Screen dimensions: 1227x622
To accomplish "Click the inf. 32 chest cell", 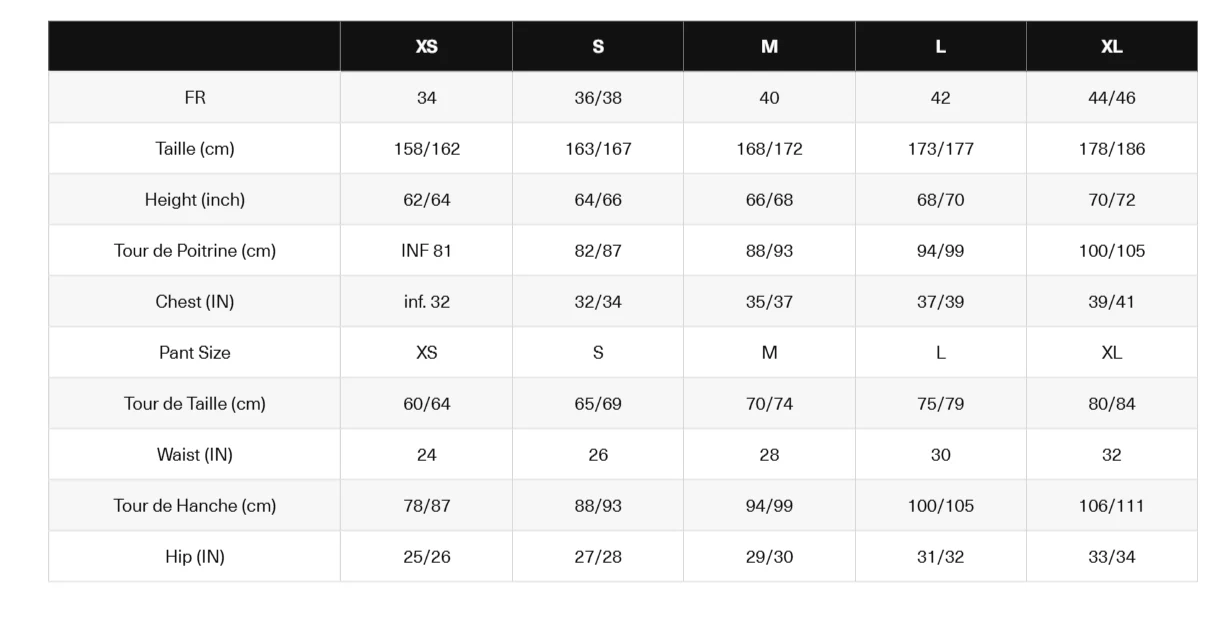I will (426, 302).
